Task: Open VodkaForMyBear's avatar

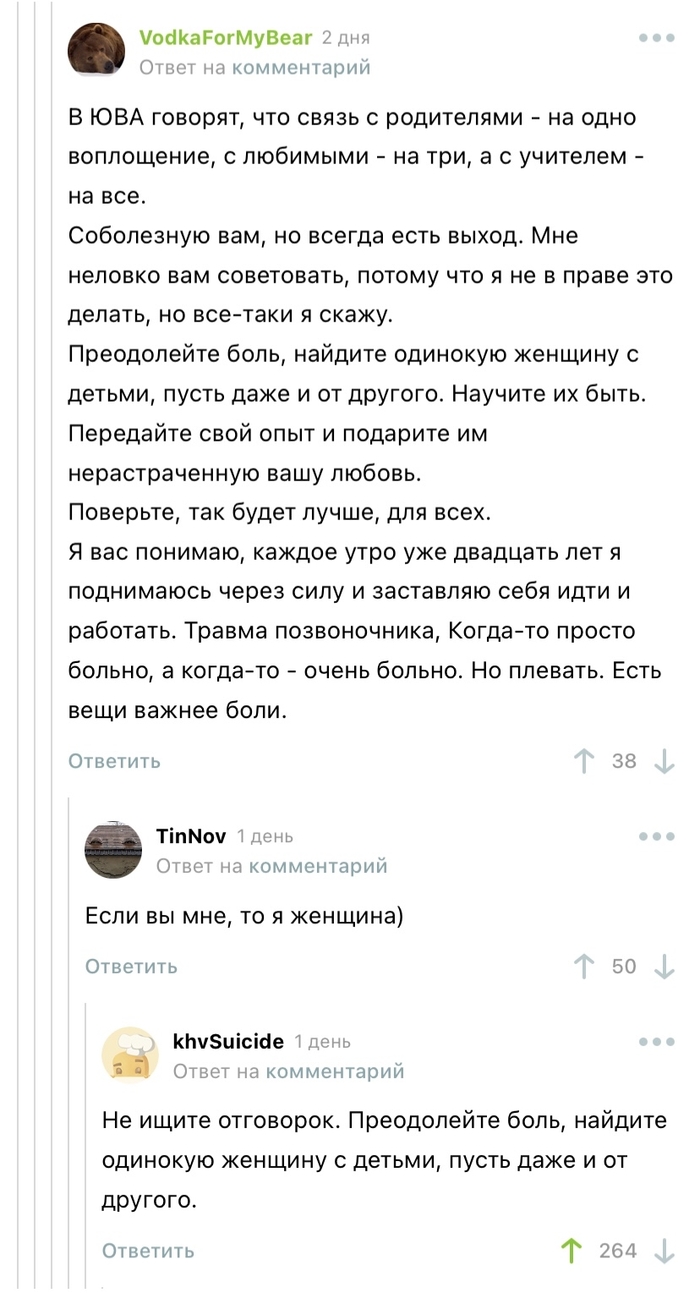Action: (x=95, y=47)
